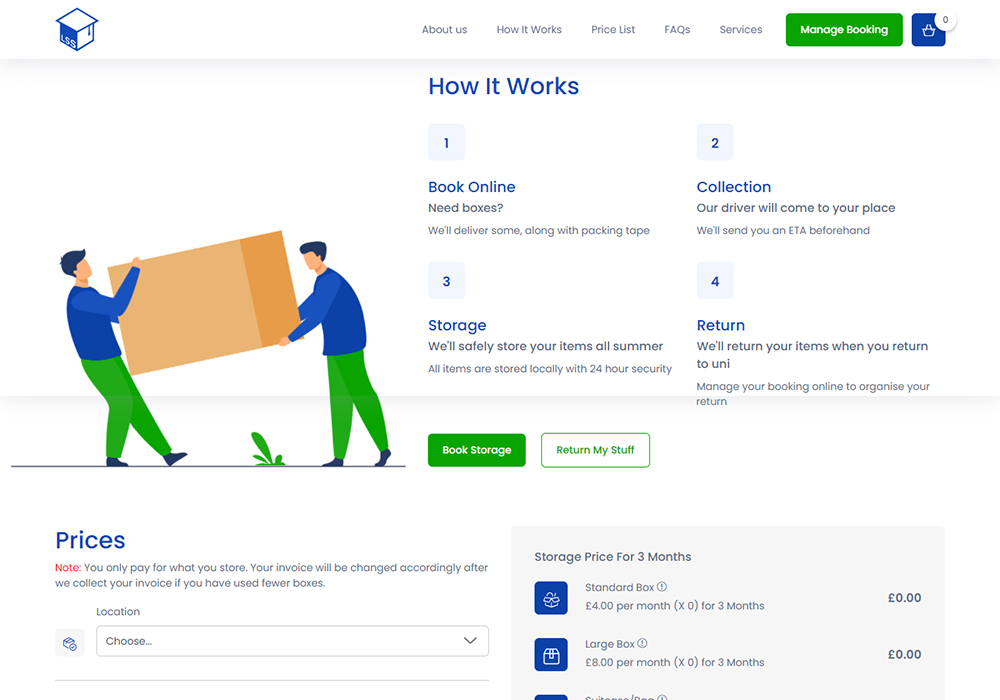Click the Large Box blue icon
This screenshot has height=700, width=1000.
[551, 655]
